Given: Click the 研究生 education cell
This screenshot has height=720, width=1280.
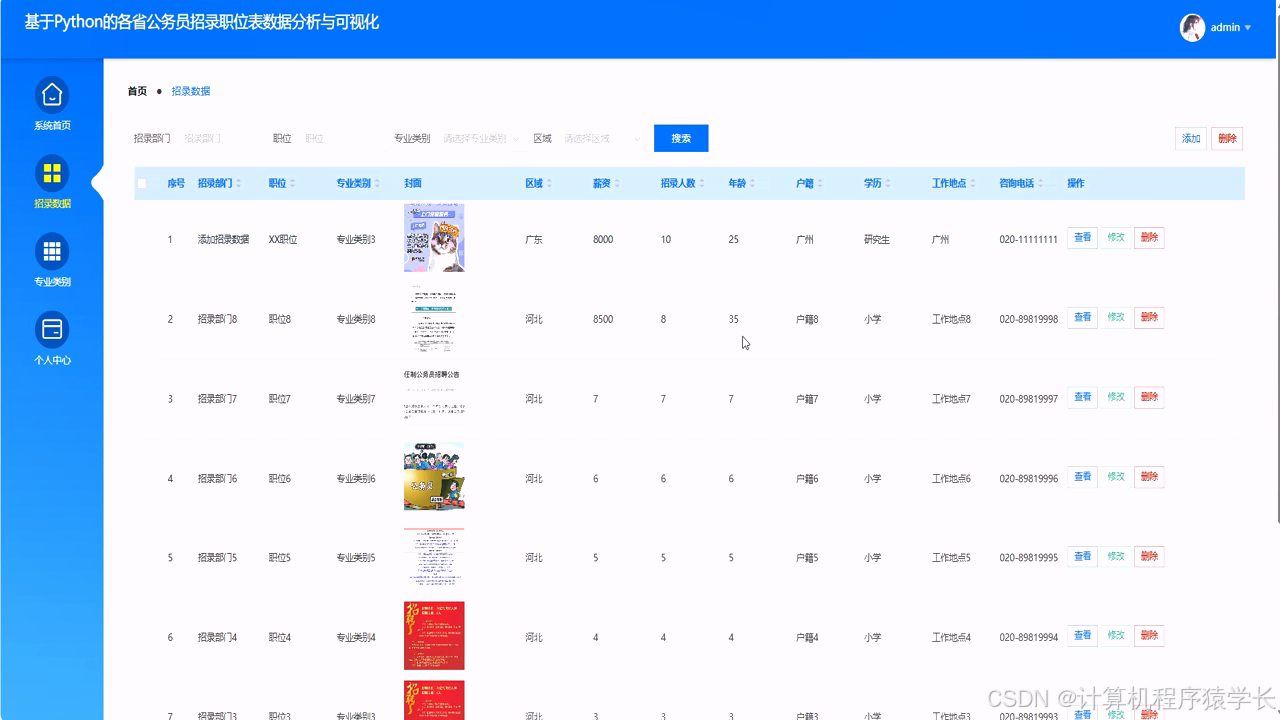Looking at the screenshot, I should pyautogui.click(x=877, y=240).
